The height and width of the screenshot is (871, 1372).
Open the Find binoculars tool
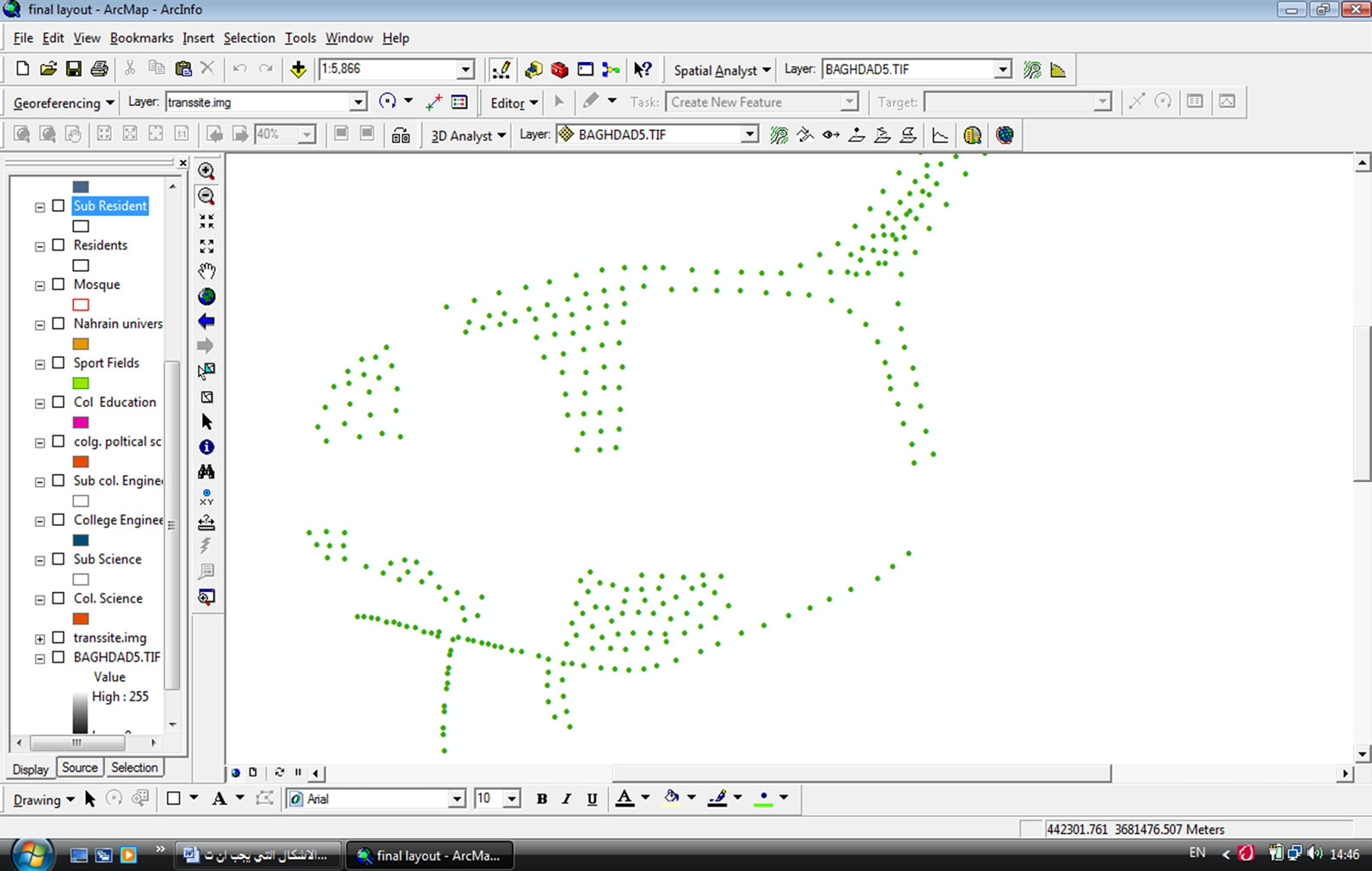(206, 472)
